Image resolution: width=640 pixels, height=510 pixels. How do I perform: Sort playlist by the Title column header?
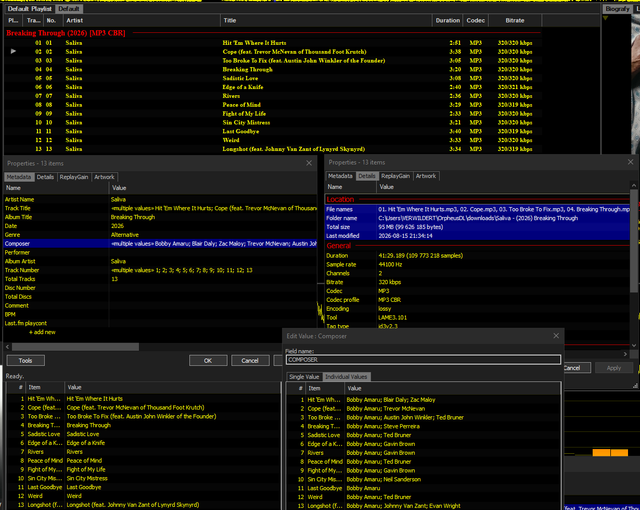click(326, 20)
